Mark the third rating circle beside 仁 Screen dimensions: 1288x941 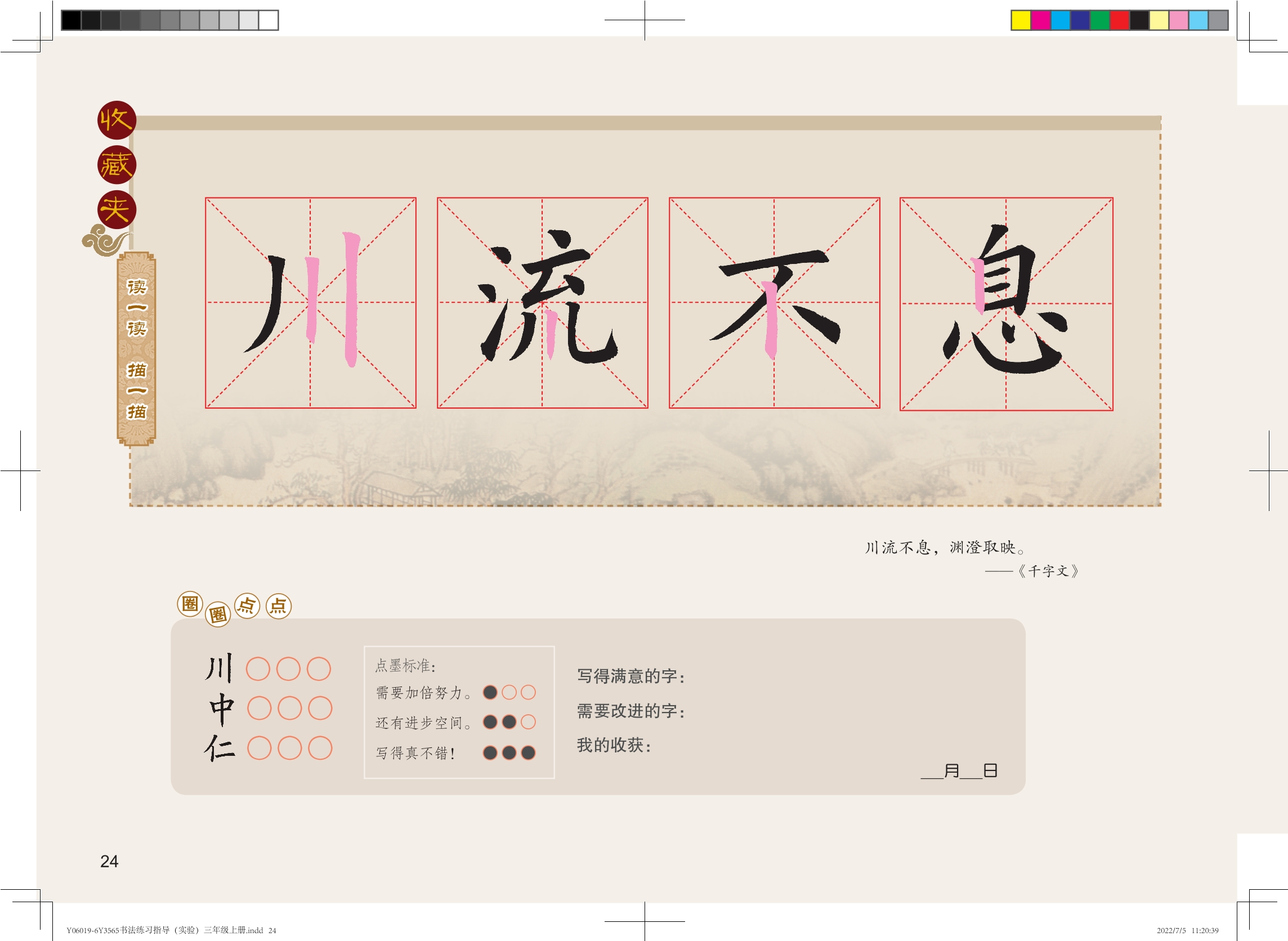click(x=320, y=748)
